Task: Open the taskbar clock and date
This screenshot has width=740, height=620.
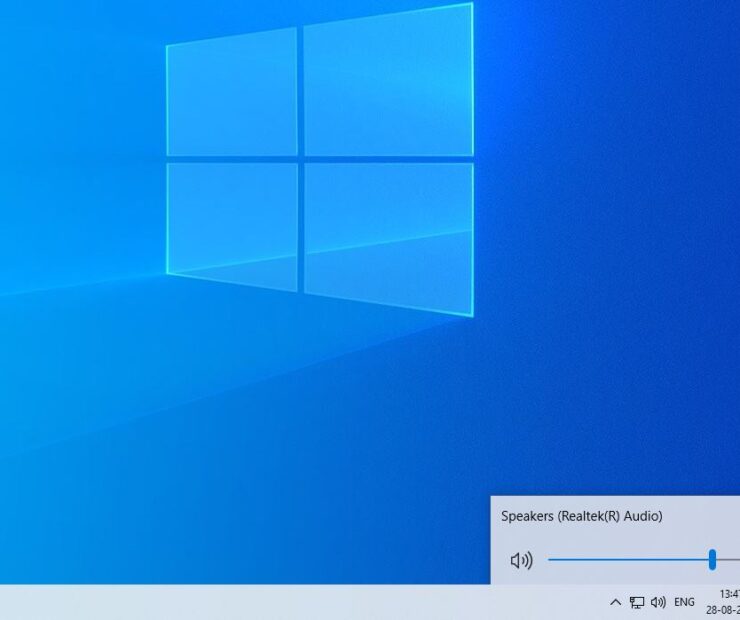Action: coord(723,602)
